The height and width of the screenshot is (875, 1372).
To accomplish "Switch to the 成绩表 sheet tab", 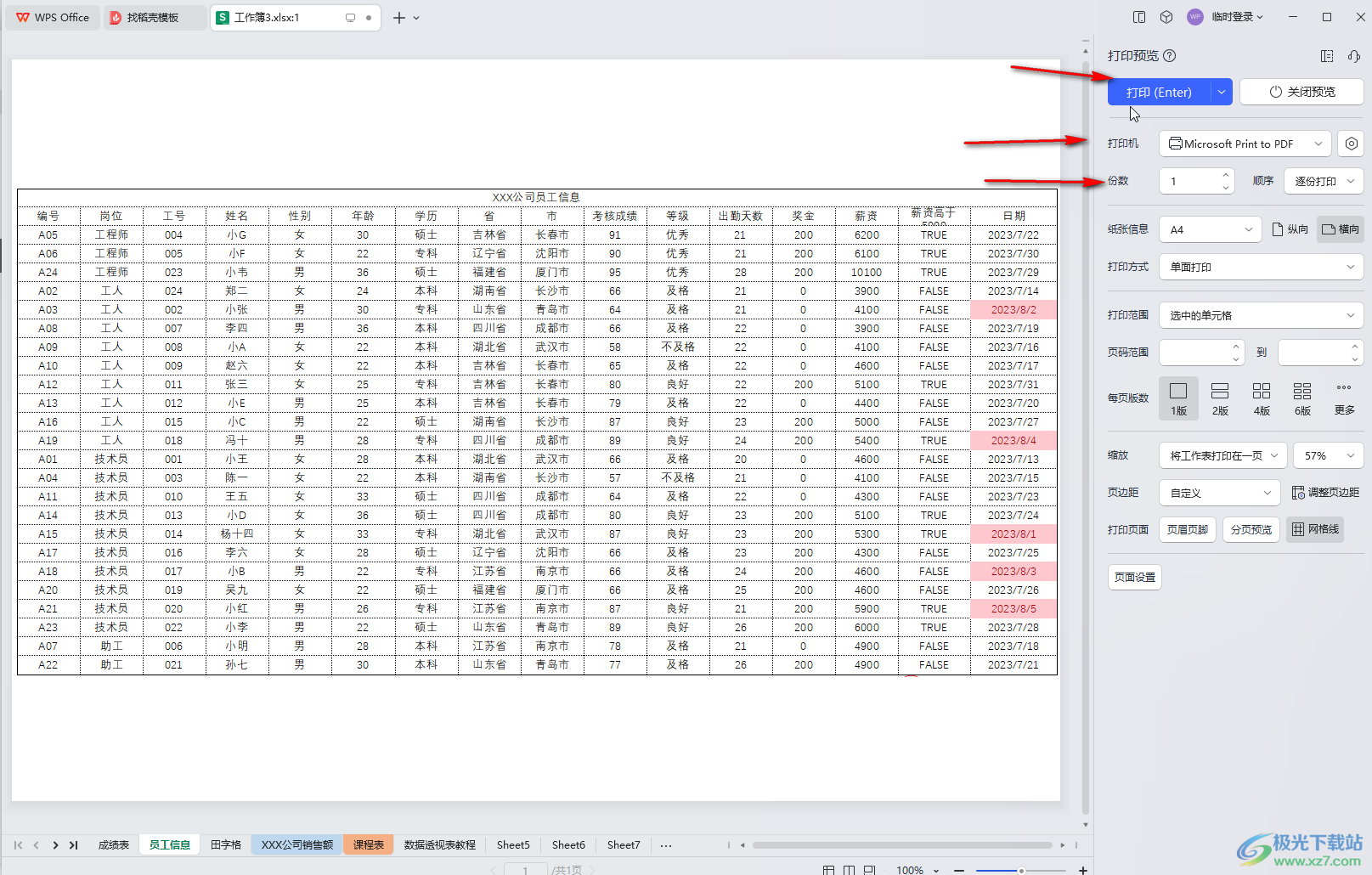I will [x=113, y=844].
